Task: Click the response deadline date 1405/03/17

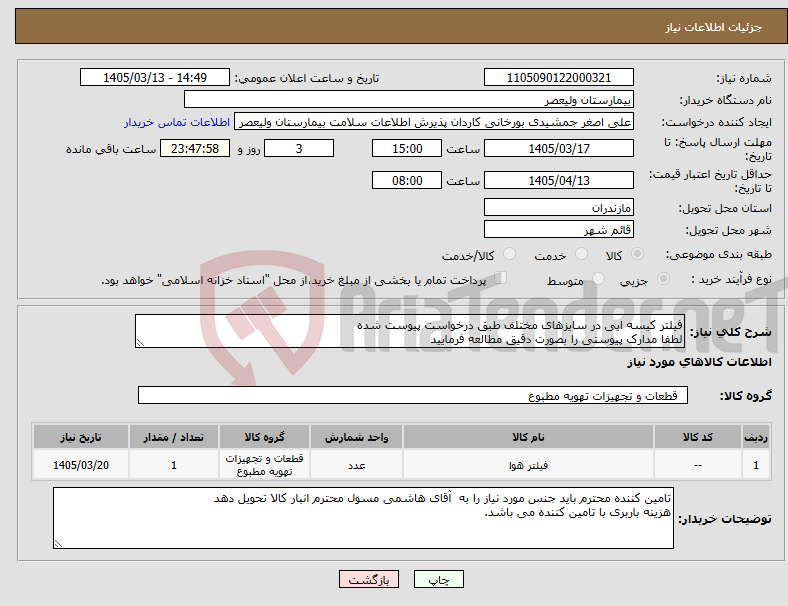Action: pyautogui.click(x=559, y=149)
